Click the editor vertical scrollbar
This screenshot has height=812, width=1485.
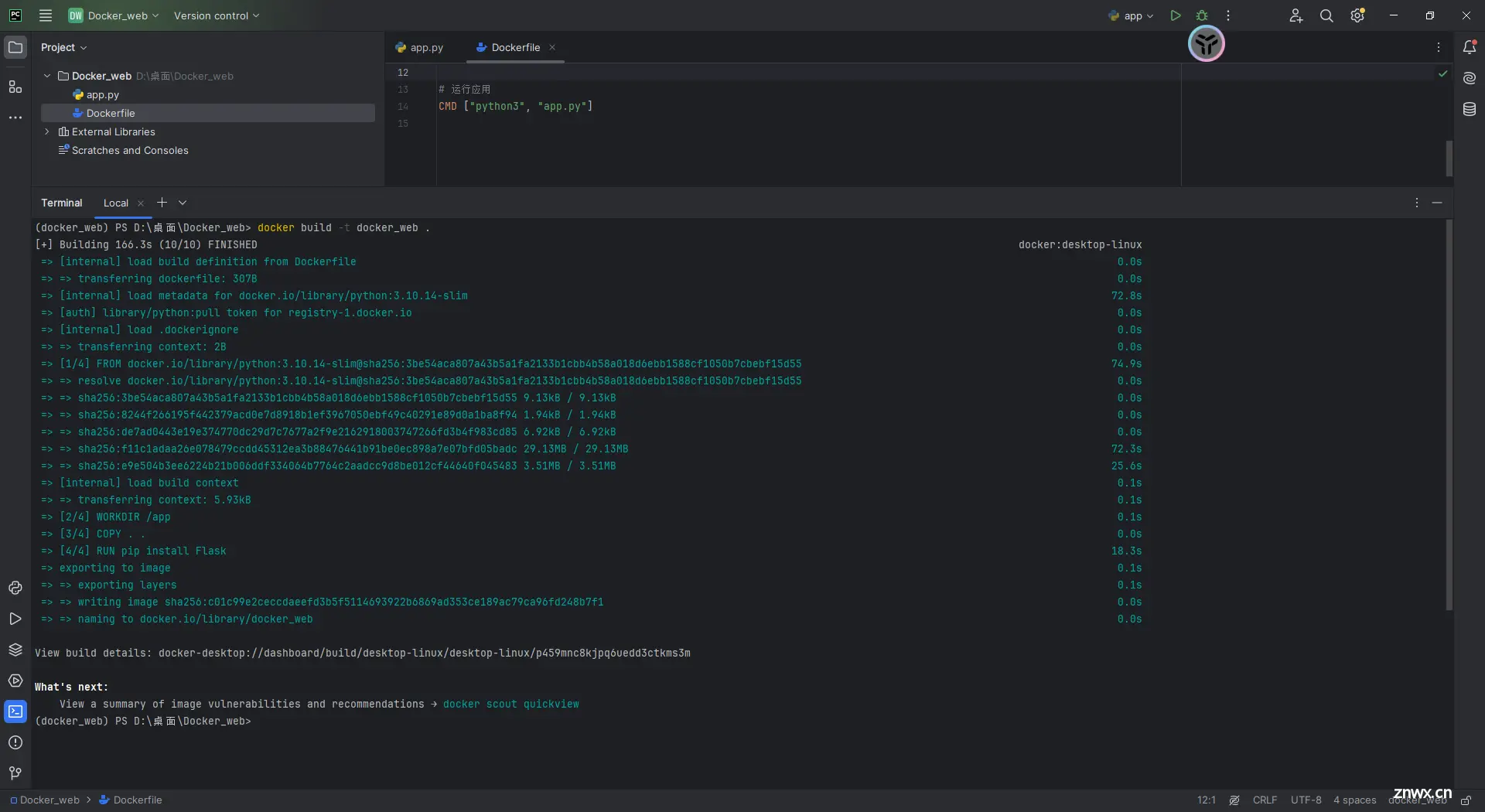coord(1449,159)
